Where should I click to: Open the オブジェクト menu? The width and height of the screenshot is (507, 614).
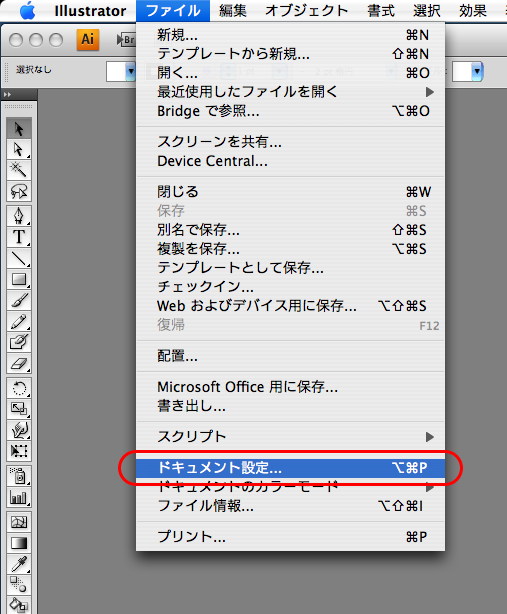(x=307, y=11)
